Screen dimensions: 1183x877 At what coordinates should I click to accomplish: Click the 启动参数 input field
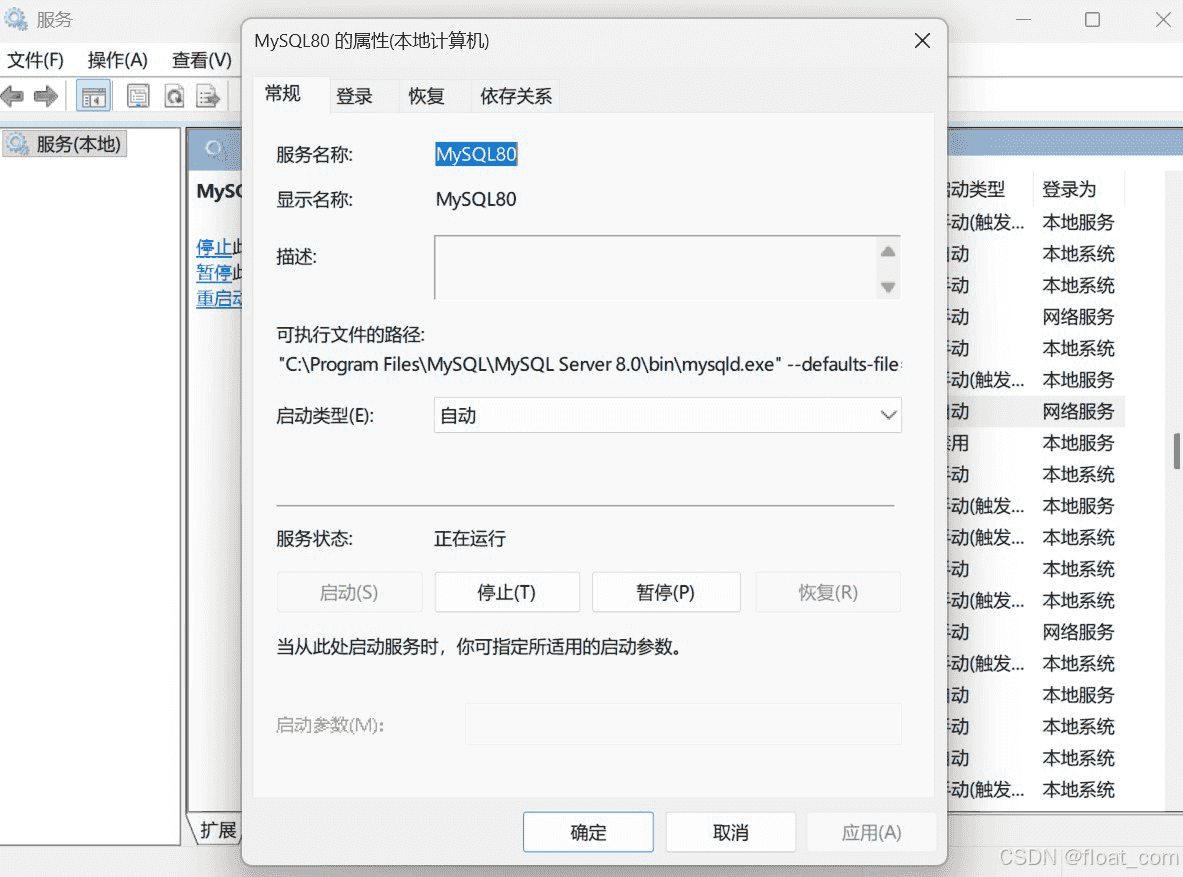point(683,725)
